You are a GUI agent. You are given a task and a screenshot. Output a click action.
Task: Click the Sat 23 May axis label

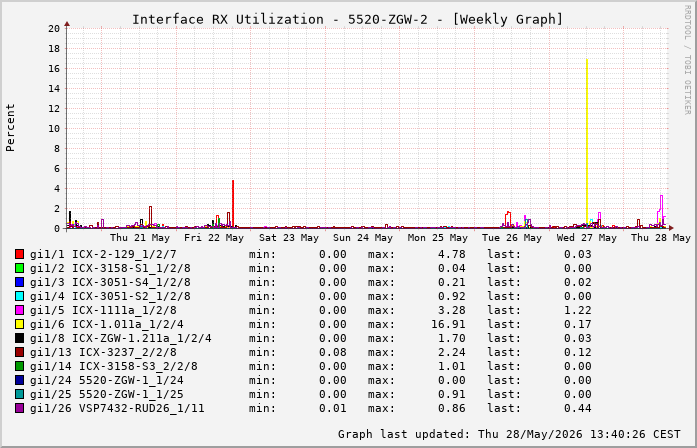point(289,238)
